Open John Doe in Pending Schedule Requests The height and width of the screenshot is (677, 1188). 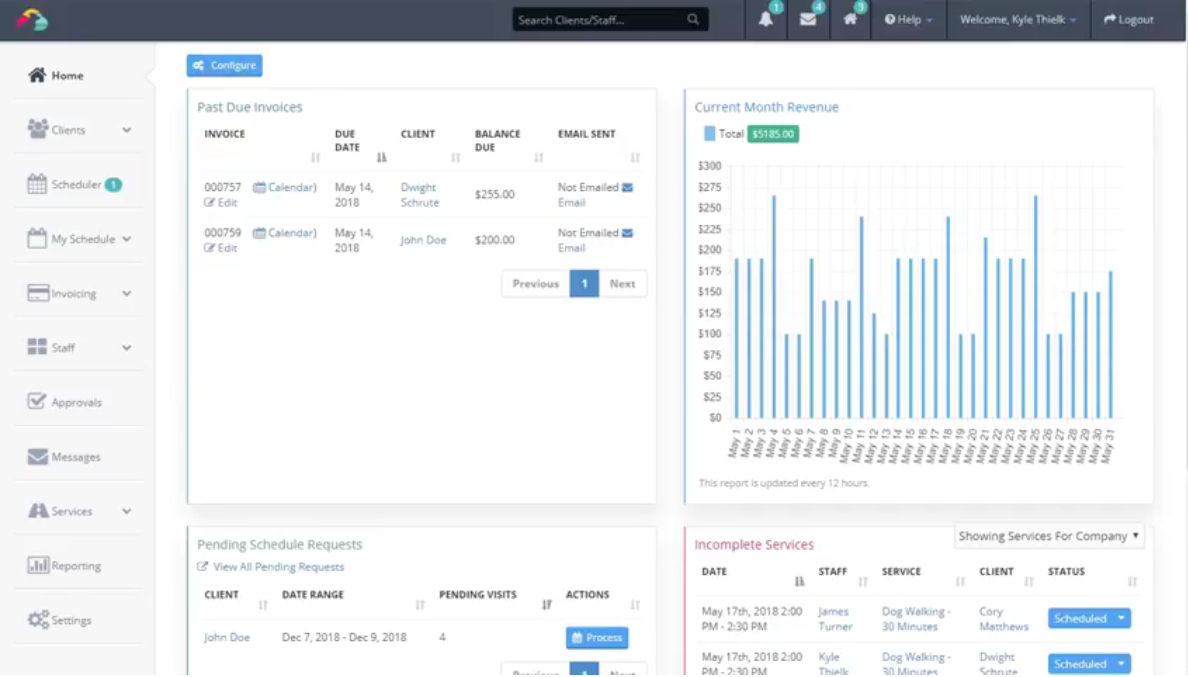227,638
